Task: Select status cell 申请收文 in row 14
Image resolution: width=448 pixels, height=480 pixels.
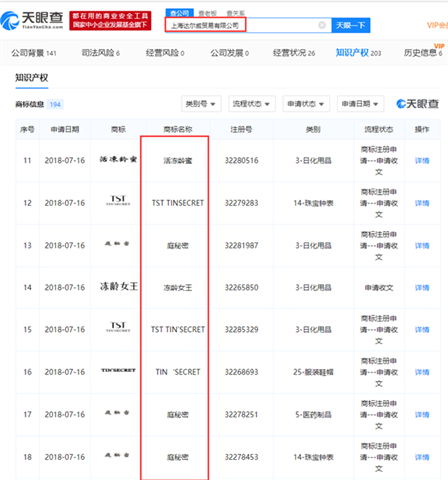Action: (x=379, y=288)
